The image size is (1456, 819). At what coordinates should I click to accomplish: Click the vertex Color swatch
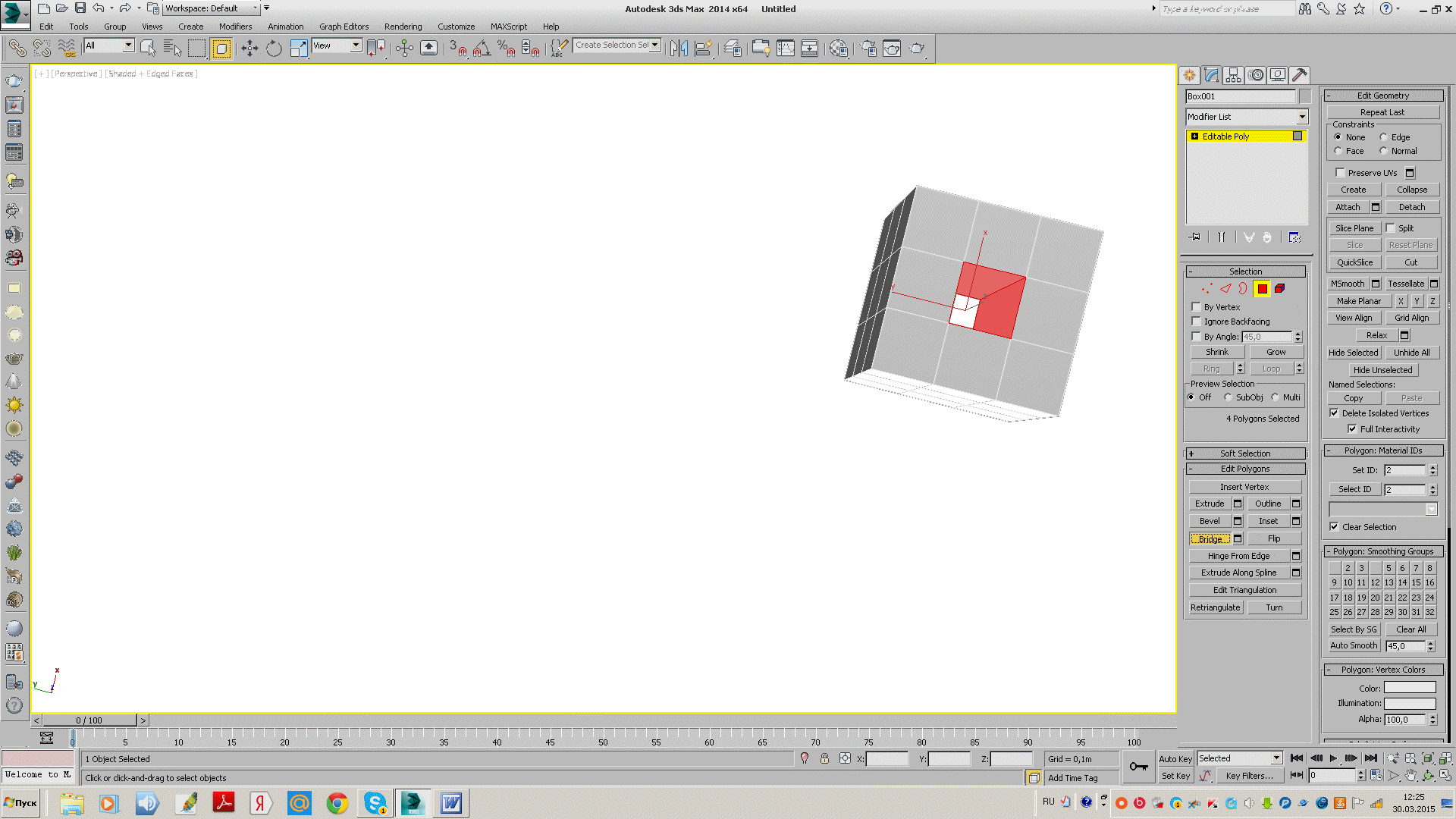[x=1410, y=688]
